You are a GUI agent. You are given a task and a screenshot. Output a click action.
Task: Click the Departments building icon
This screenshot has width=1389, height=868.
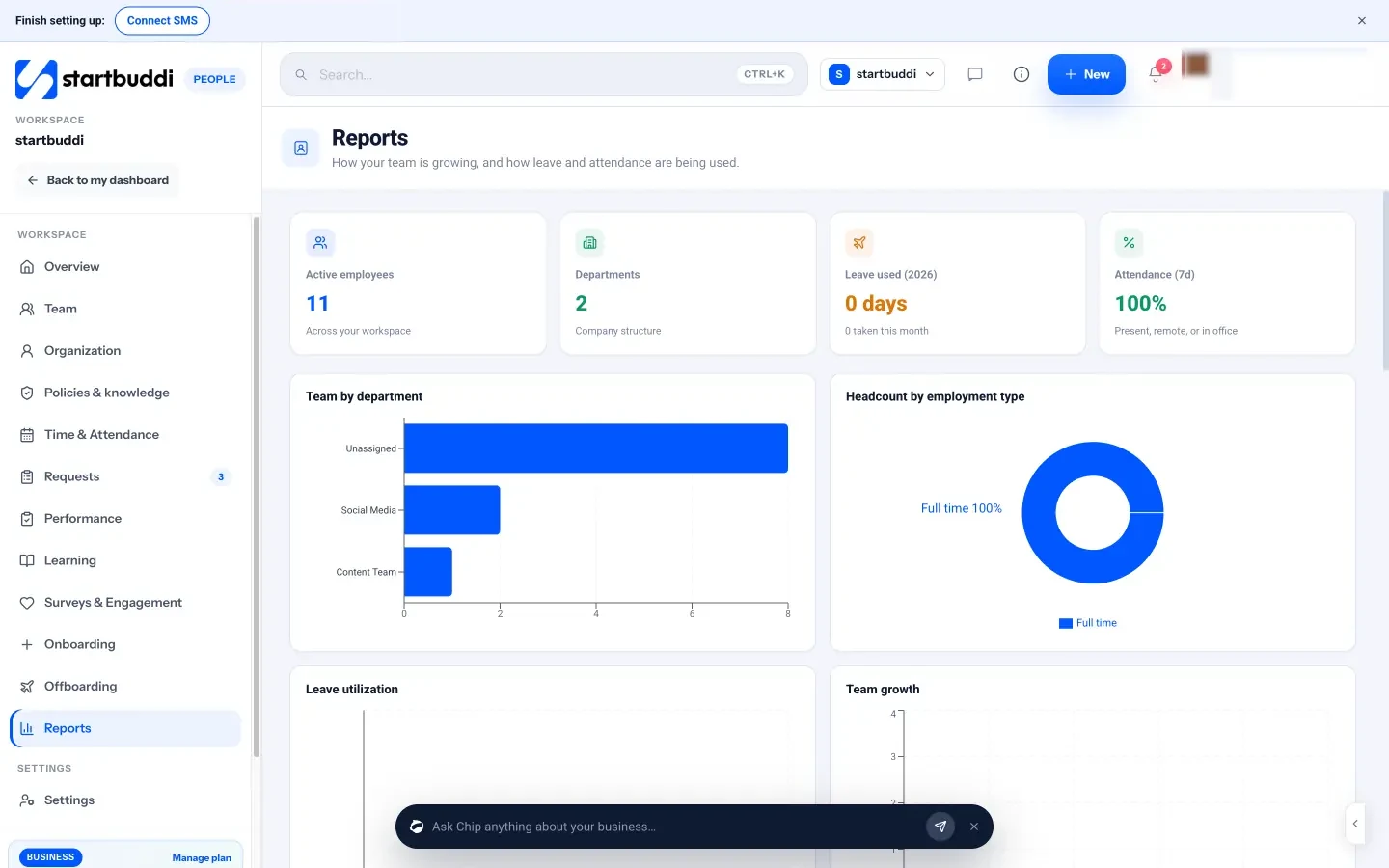click(x=589, y=243)
